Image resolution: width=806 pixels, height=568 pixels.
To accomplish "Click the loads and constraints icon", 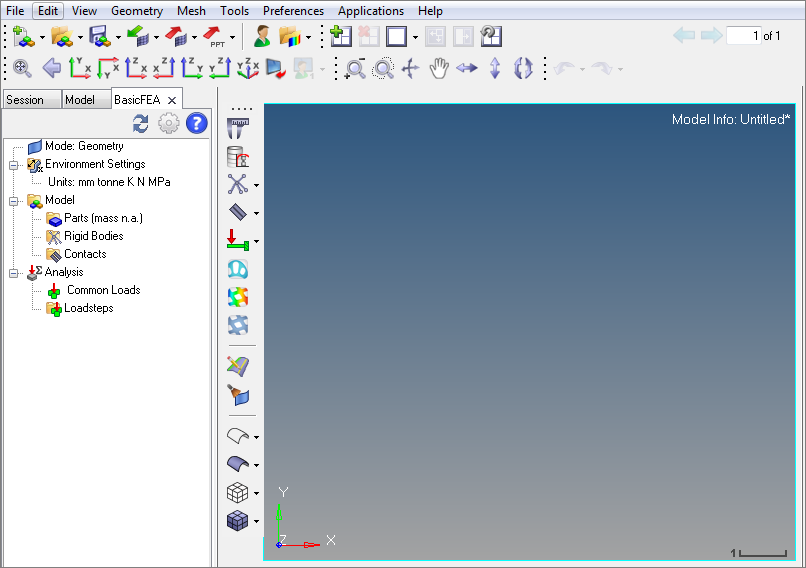I will [237, 240].
